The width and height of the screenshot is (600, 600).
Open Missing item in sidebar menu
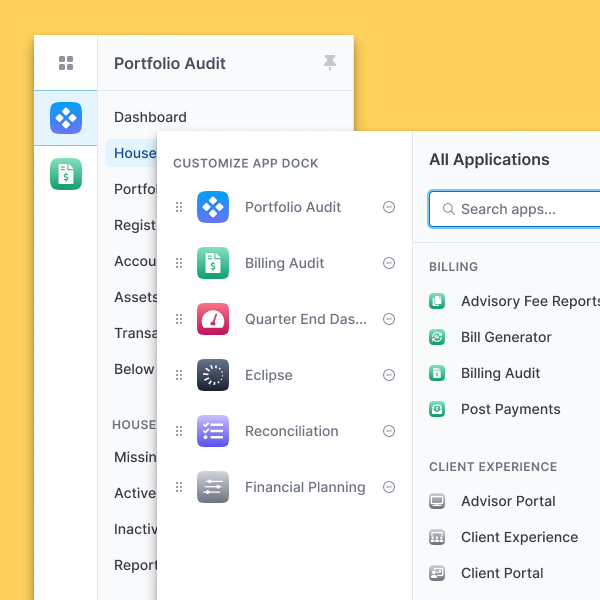tap(135, 457)
